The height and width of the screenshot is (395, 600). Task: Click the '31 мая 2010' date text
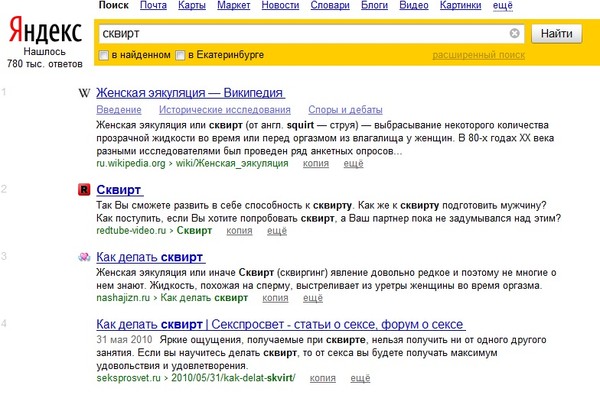point(124,340)
